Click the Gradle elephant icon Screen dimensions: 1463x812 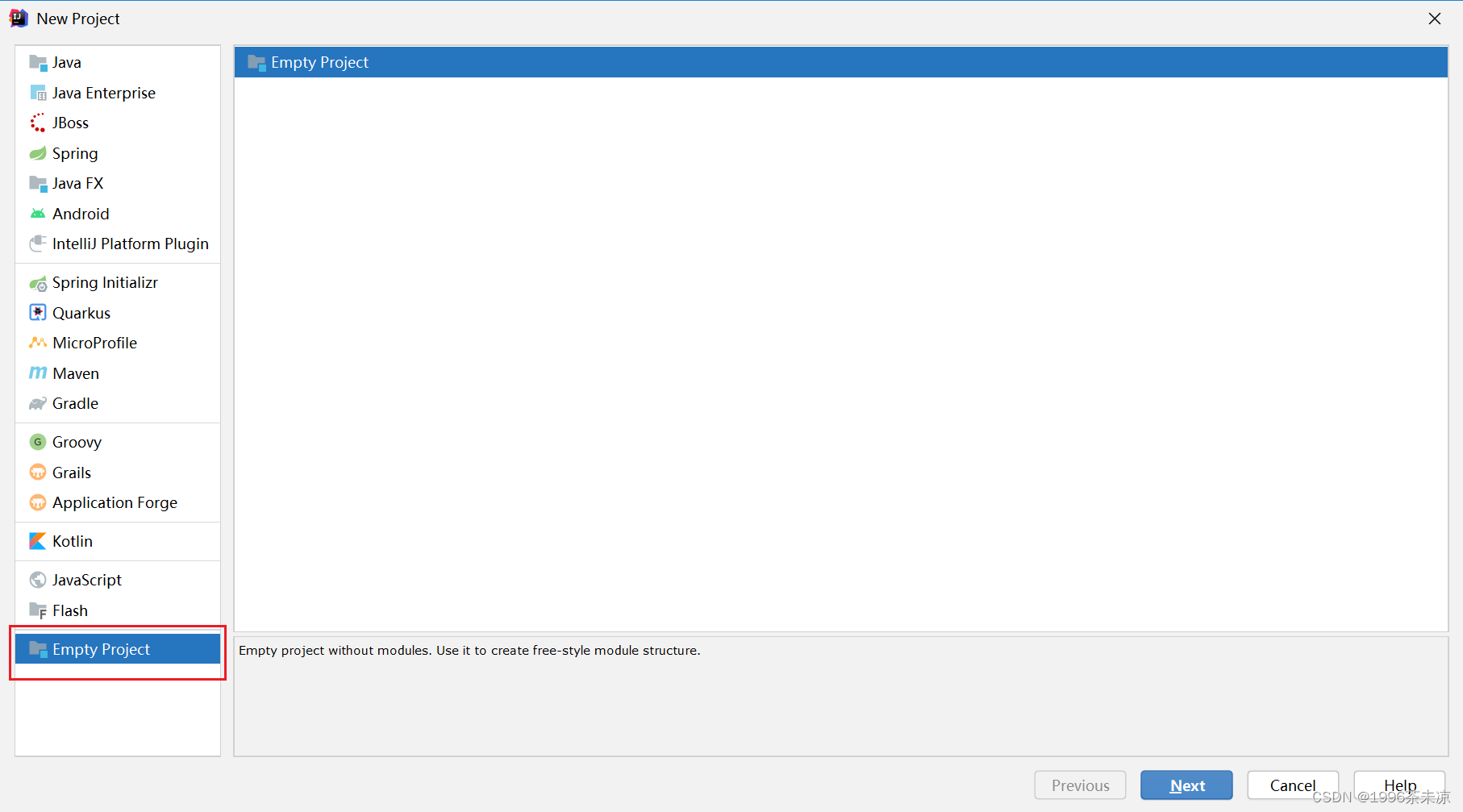[38, 403]
